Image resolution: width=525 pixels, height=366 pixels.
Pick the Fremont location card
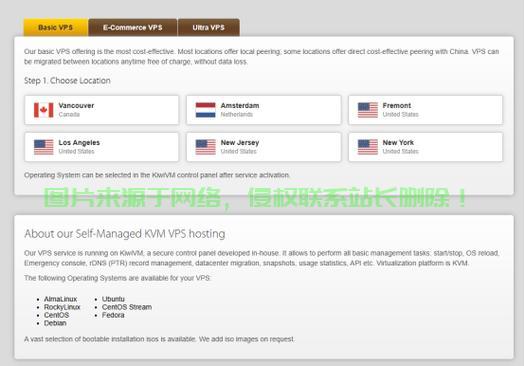tap(426, 110)
